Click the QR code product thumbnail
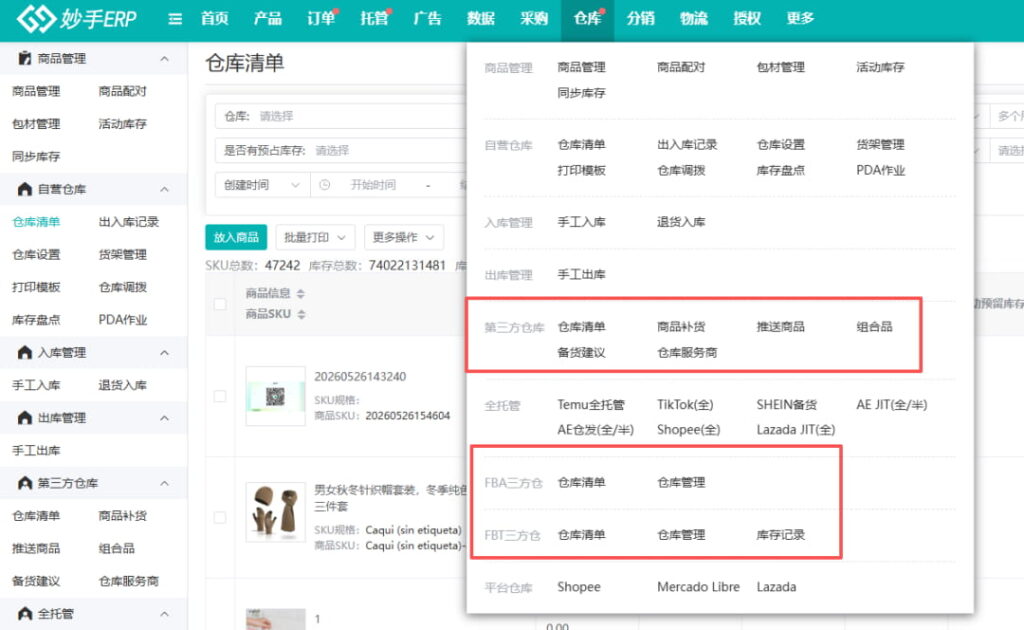This screenshot has width=1024, height=630. (275, 396)
